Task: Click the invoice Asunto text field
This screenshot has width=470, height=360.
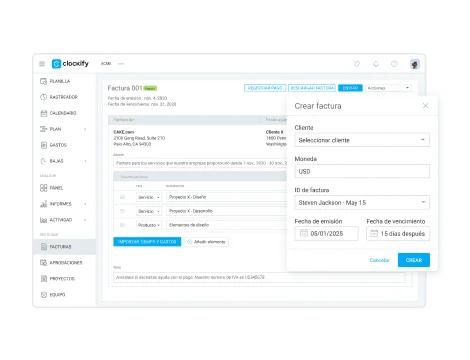Action: [x=200, y=163]
